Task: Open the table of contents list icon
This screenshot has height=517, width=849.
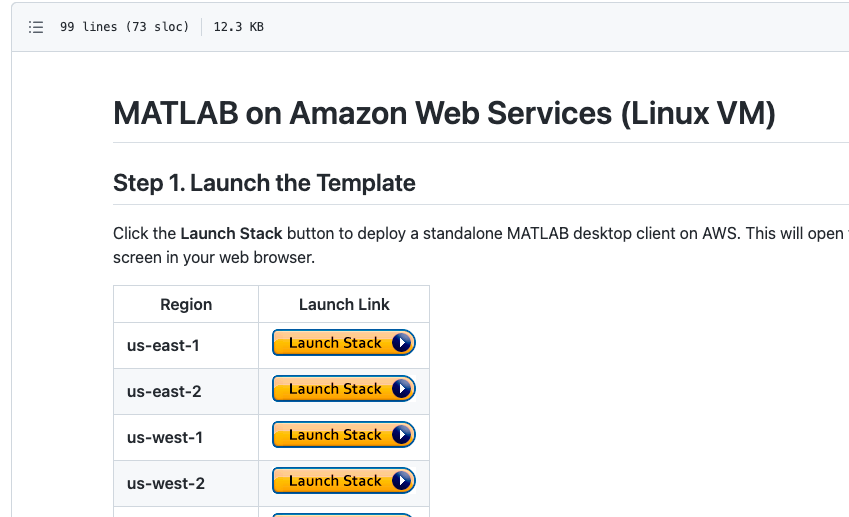Action: click(x=36, y=27)
